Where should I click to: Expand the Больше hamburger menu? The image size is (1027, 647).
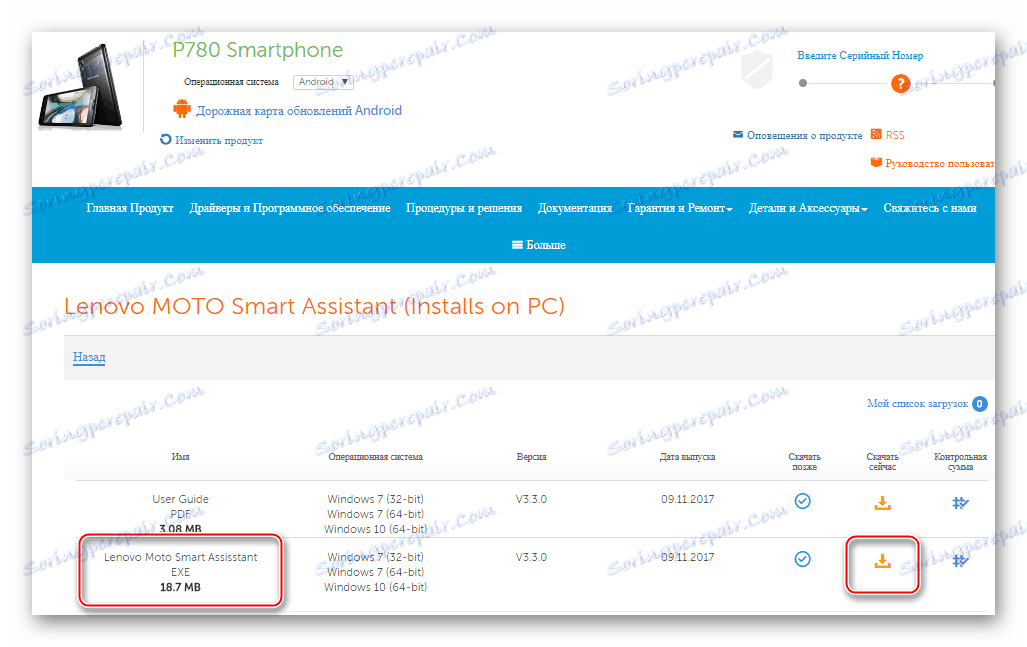pos(538,245)
